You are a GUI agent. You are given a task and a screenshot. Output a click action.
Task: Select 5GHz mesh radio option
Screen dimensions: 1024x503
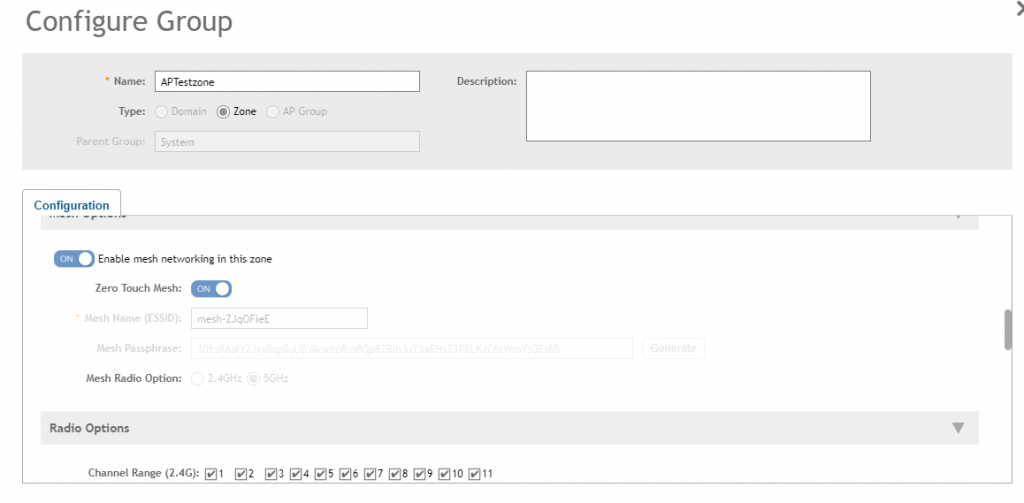point(252,379)
